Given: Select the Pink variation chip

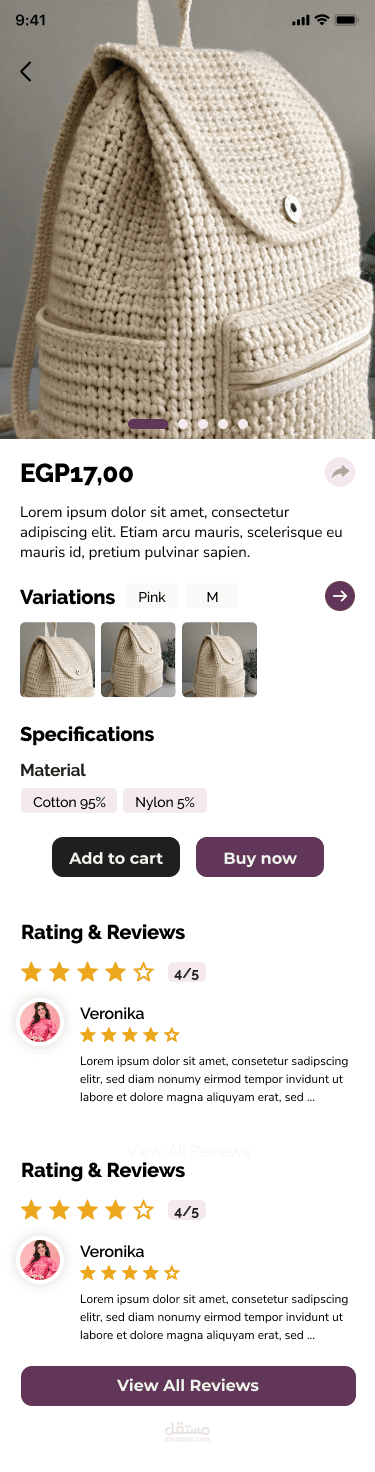Looking at the screenshot, I should pos(152,597).
